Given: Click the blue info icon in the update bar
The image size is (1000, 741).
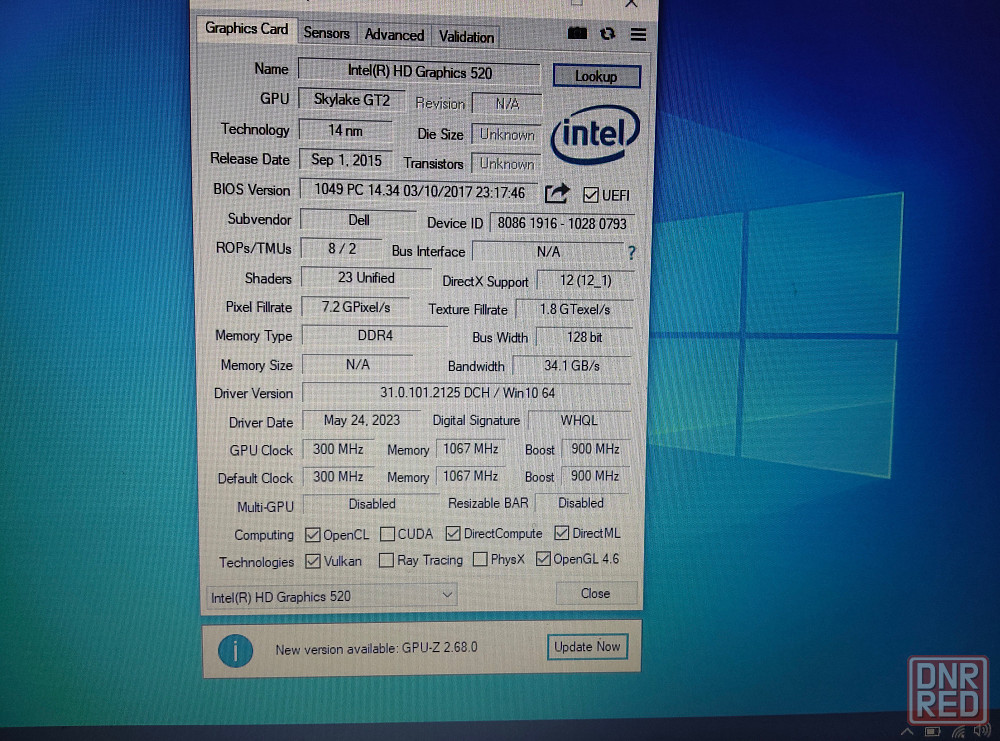Looking at the screenshot, I should pyautogui.click(x=235, y=650).
